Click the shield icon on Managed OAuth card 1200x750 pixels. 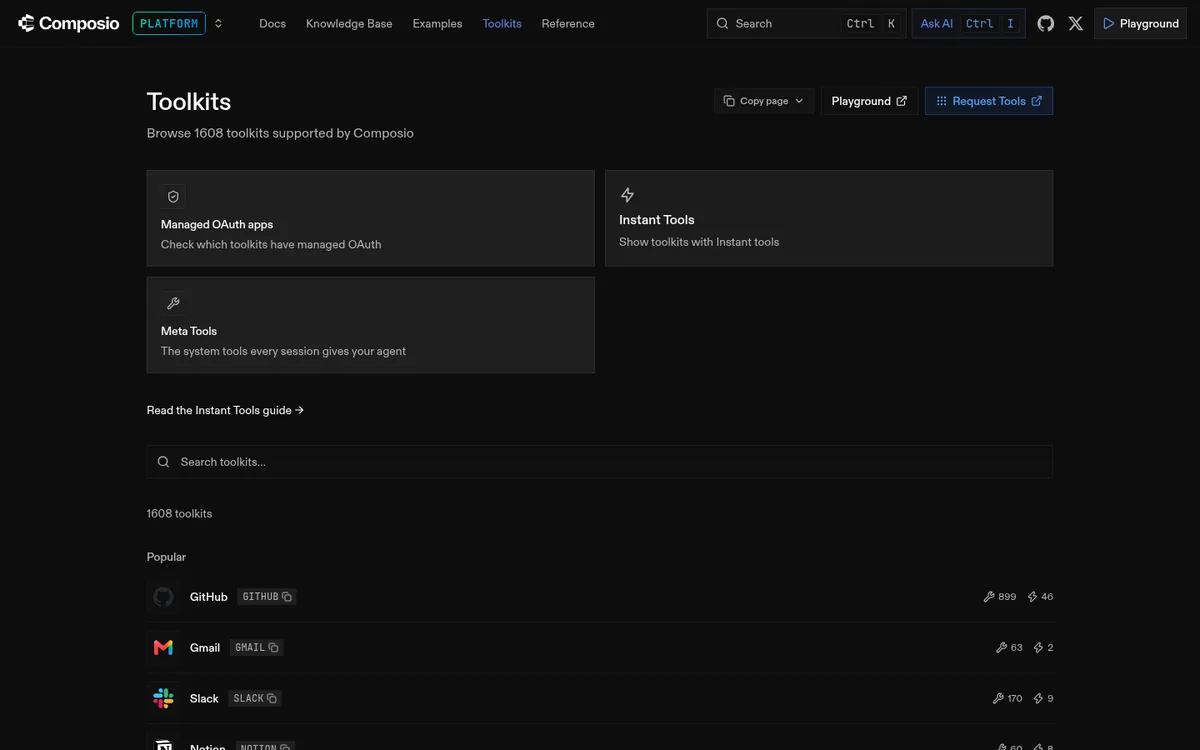pyautogui.click(x=173, y=197)
